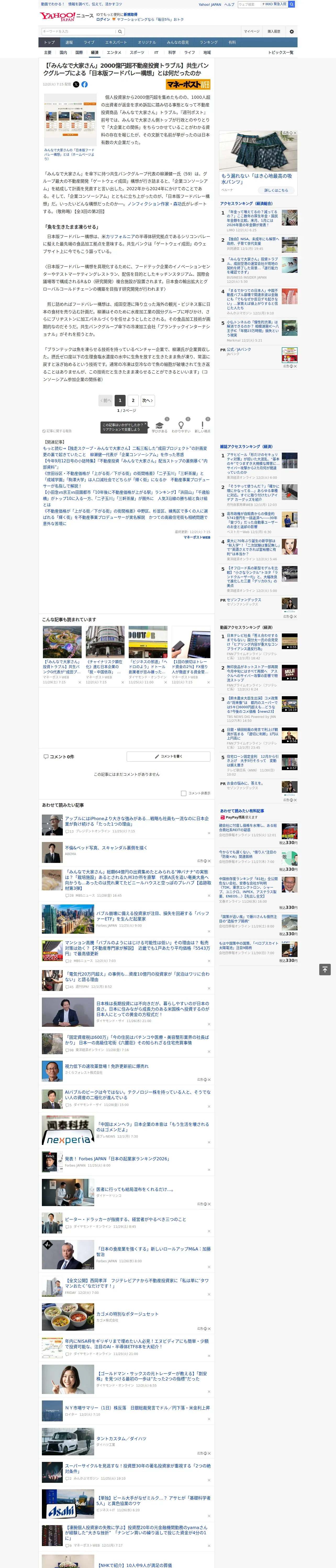The width and height of the screenshot is (336, 1568).
Task: Select the エンタメ category
Action: 114,52
